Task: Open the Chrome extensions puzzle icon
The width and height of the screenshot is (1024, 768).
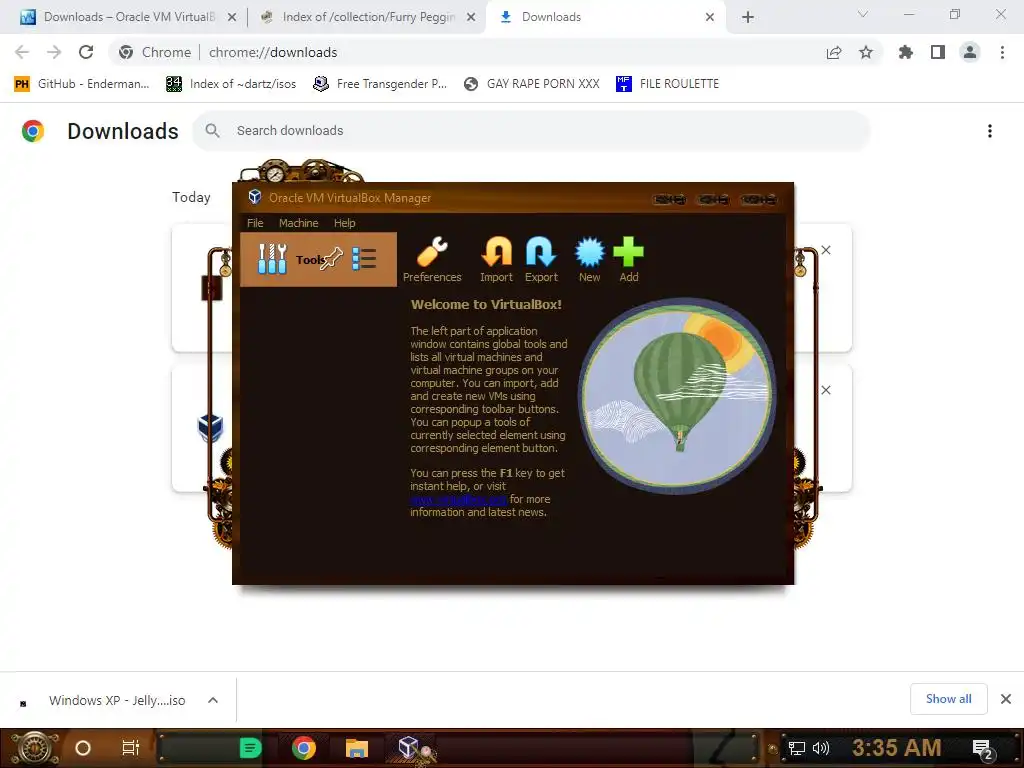Action: click(906, 52)
